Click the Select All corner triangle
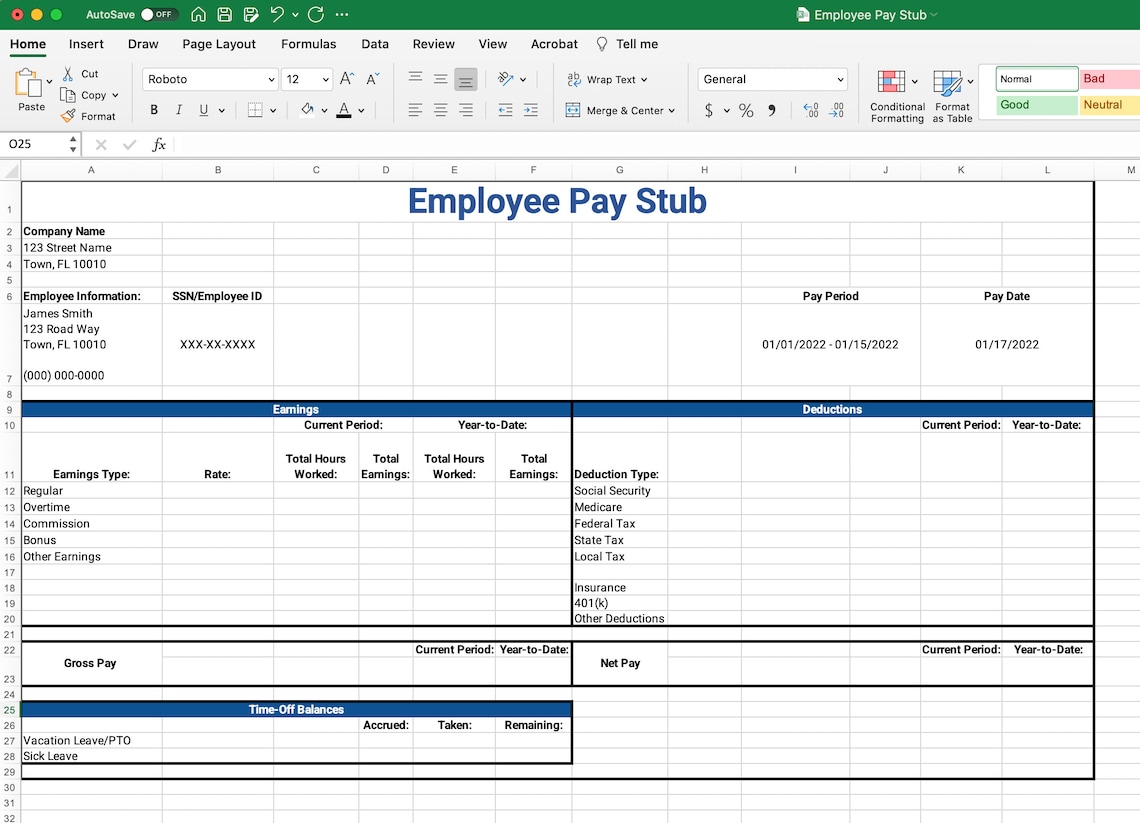 coord(11,171)
